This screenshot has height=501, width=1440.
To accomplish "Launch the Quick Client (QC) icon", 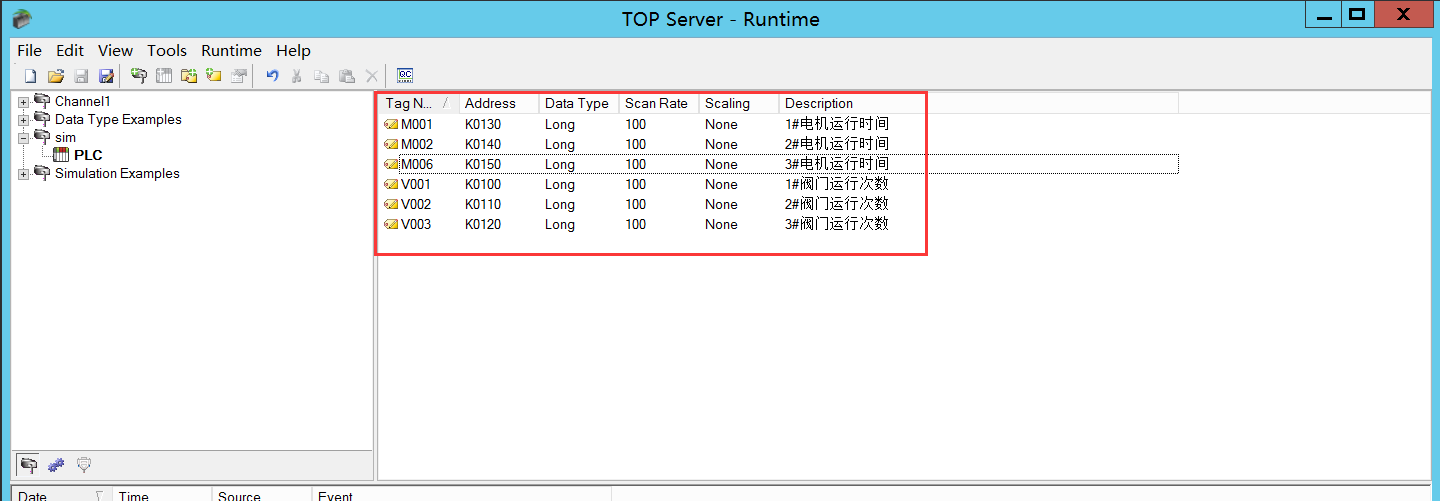I will [x=405, y=76].
